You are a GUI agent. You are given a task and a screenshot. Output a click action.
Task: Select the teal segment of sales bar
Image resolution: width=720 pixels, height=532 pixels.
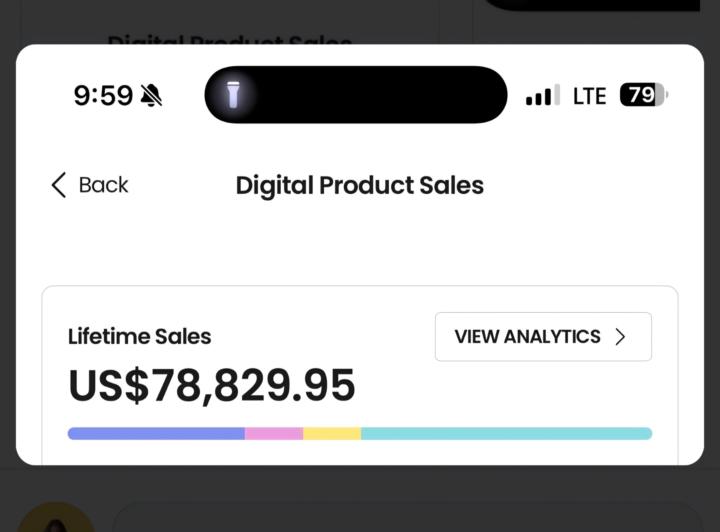pos(506,434)
